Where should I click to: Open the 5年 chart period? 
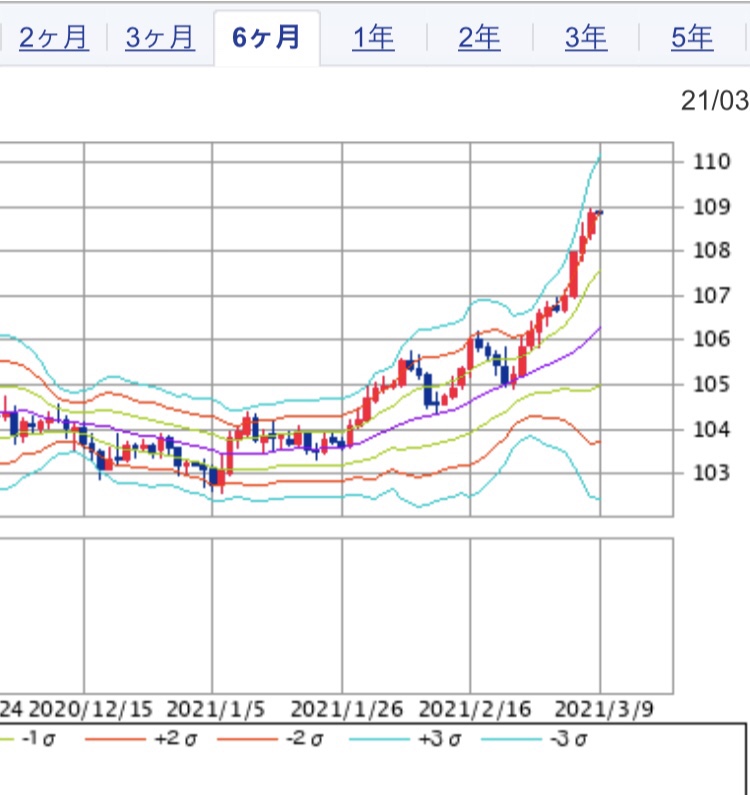click(692, 38)
